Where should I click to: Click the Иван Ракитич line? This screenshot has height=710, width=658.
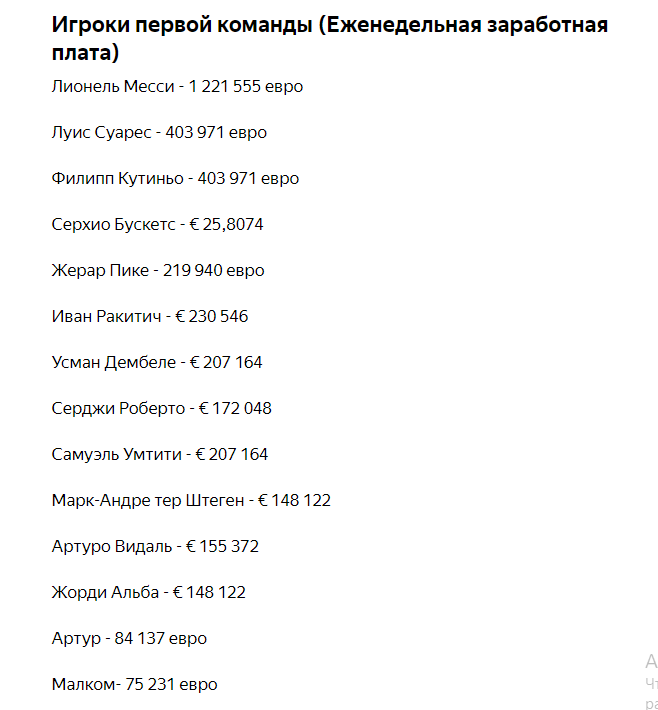tap(150, 317)
